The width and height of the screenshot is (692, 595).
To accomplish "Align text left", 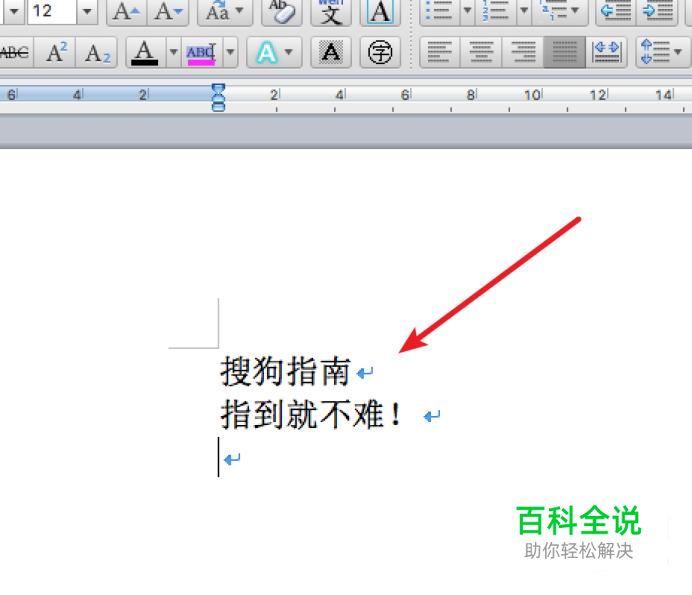I will [x=439, y=52].
